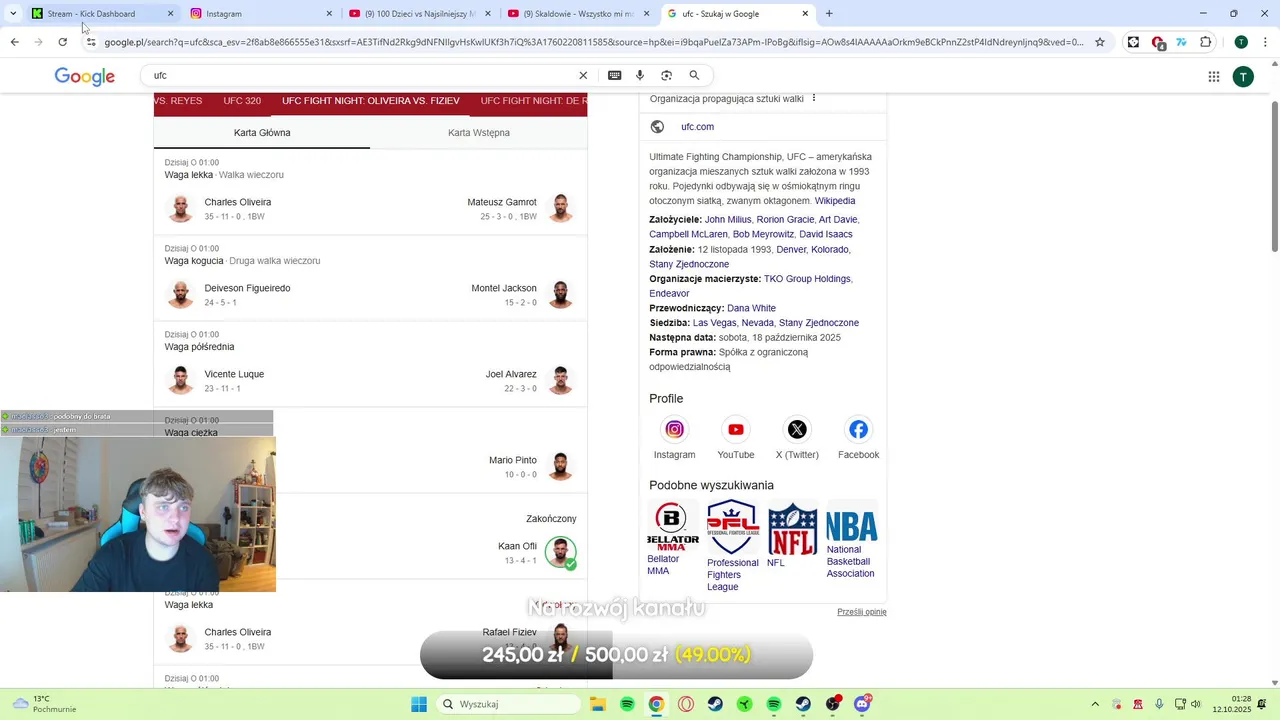Expand the tab search dropdown arrow
Viewport: 1280px width, 720px height.
point(13,13)
